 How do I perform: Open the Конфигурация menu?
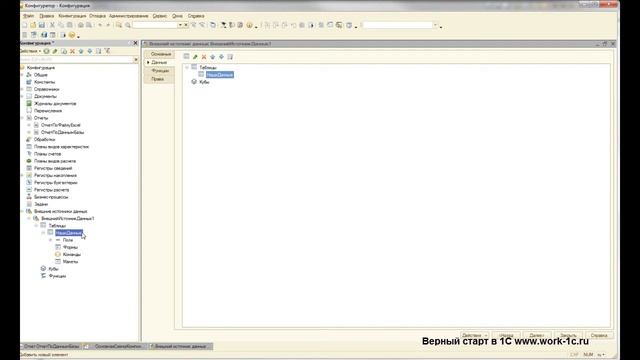click(x=72, y=16)
